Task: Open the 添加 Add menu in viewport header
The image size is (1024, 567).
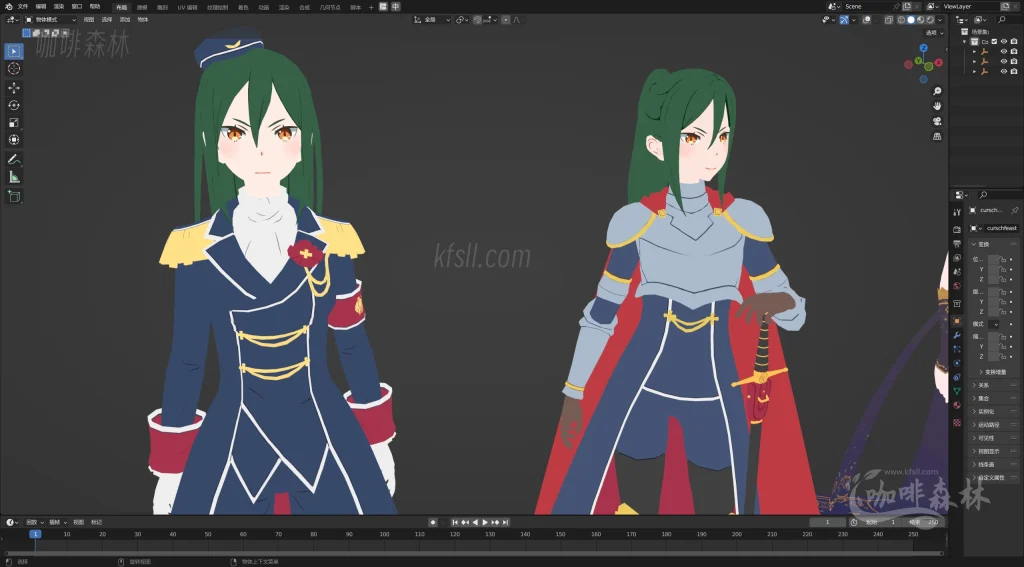Action: pyautogui.click(x=124, y=20)
